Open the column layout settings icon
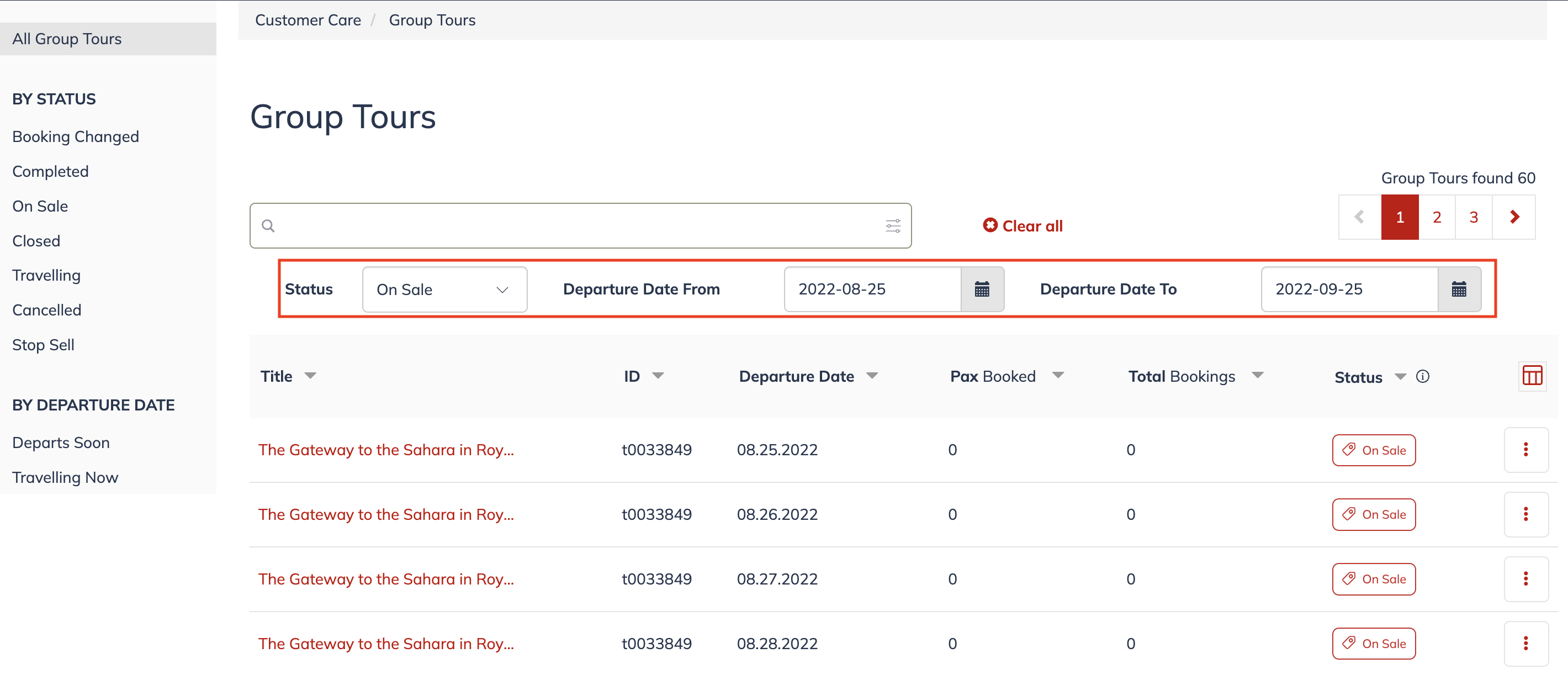 1532,376
